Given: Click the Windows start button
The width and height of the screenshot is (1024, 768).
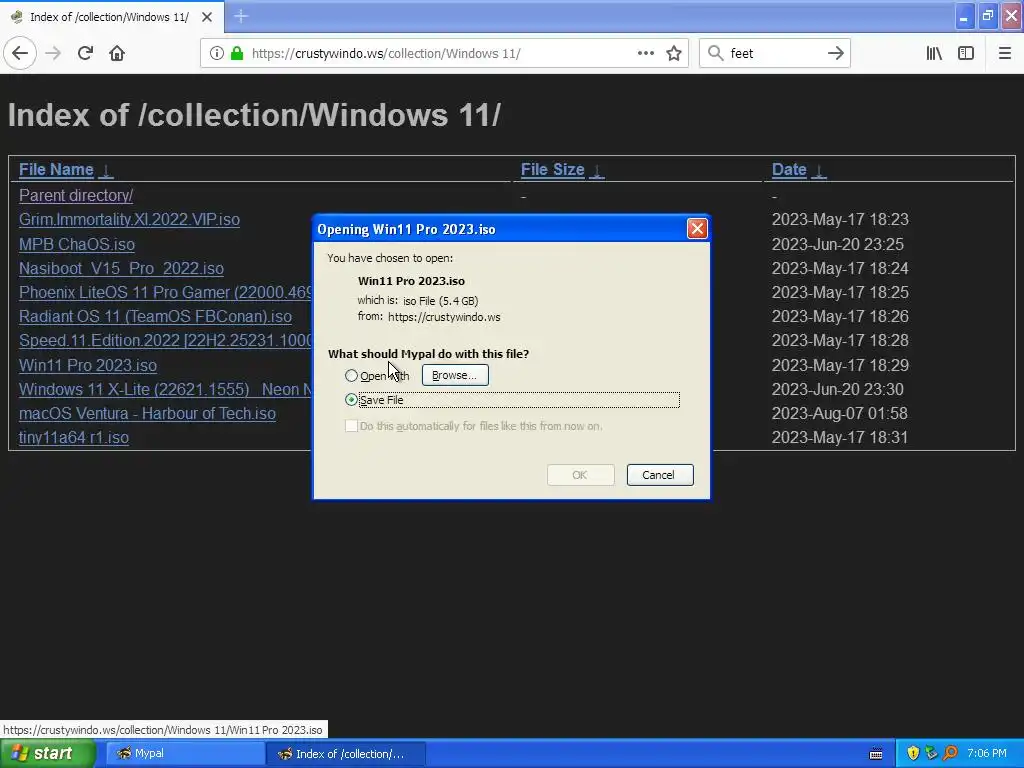Looking at the screenshot, I should pyautogui.click(x=47, y=754).
